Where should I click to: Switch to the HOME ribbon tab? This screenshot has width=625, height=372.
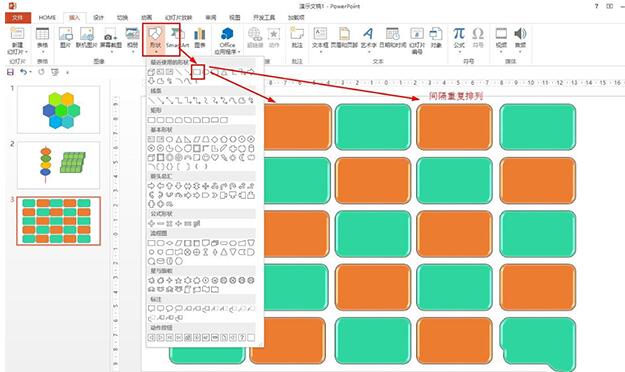[x=47, y=18]
